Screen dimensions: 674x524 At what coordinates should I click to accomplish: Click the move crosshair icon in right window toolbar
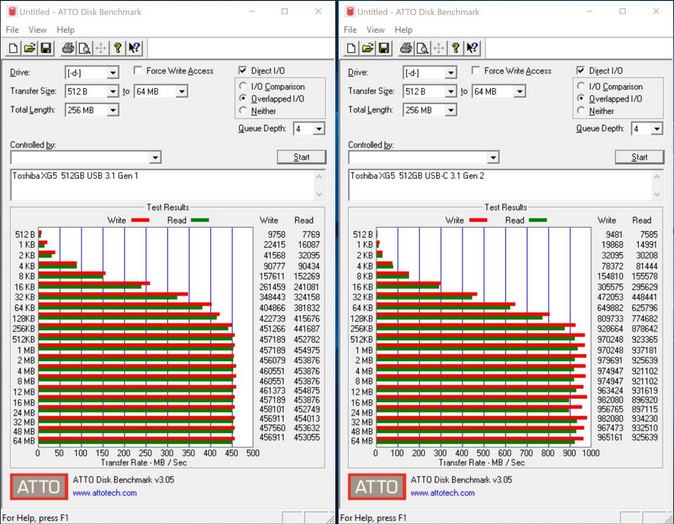pyautogui.click(x=438, y=48)
